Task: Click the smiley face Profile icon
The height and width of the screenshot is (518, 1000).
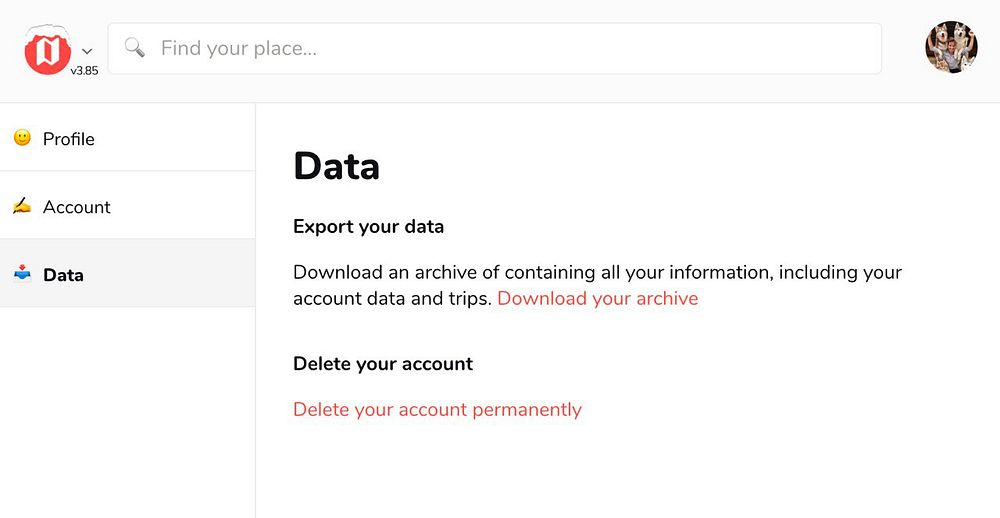Action: pos(22,138)
